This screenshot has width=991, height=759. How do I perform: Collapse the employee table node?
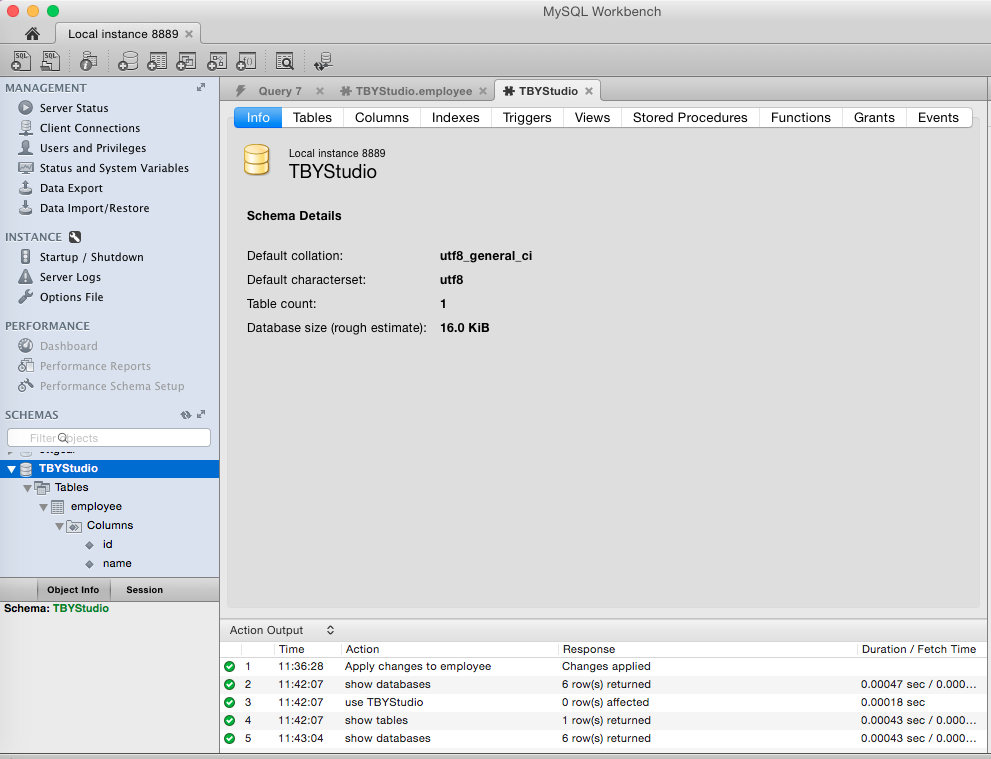43,507
